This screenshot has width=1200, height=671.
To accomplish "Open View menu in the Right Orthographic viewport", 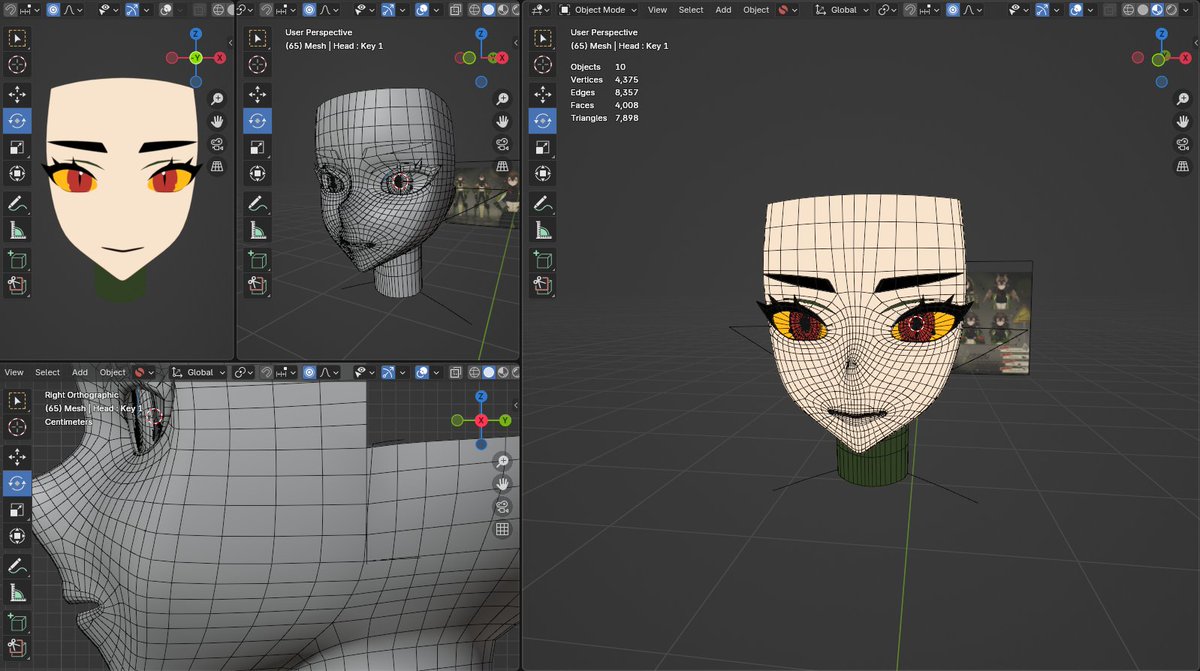I will click(14, 372).
